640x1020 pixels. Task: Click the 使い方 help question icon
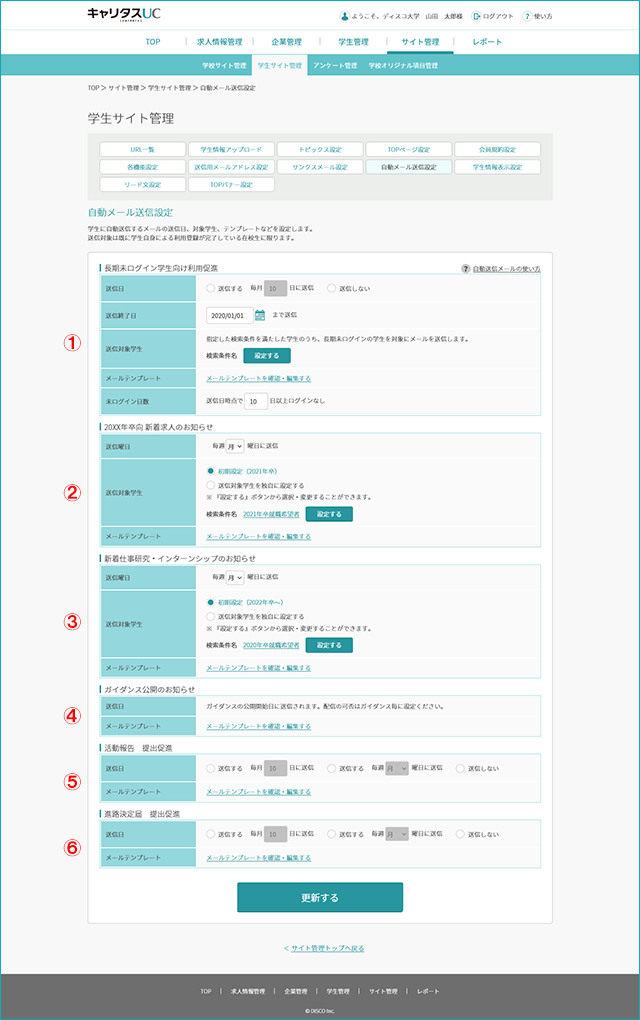[x=527, y=16]
